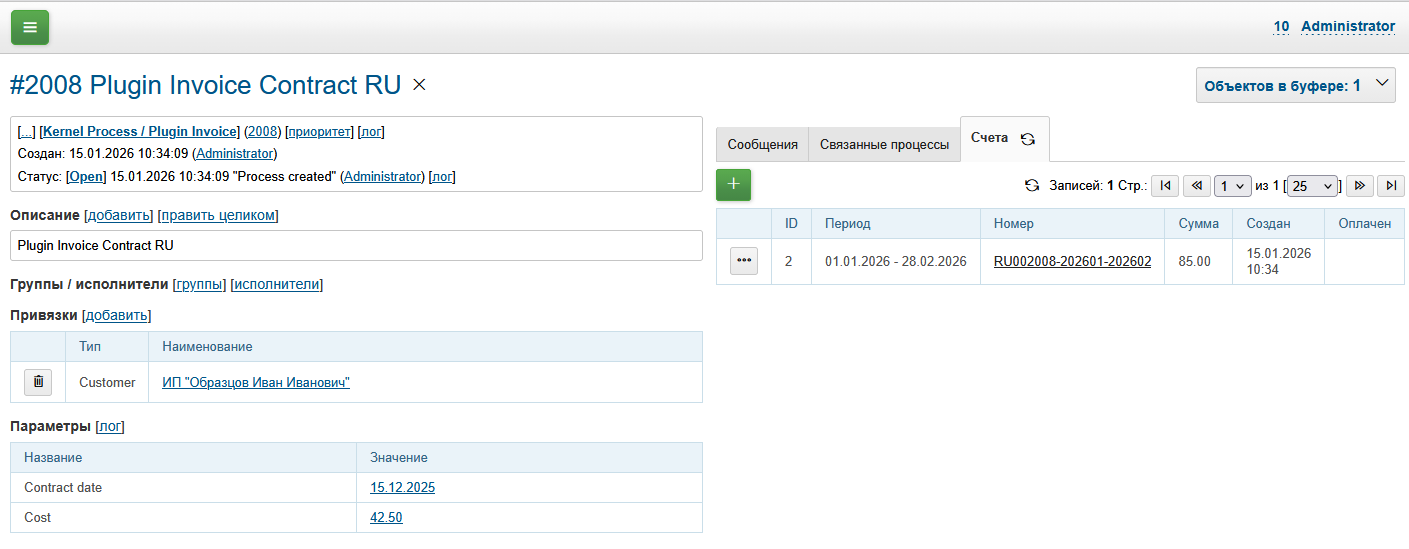Screen dimensions: 1409x549
Task: Open the page size 25 dropdown
Action: [x=1312, y=186]
